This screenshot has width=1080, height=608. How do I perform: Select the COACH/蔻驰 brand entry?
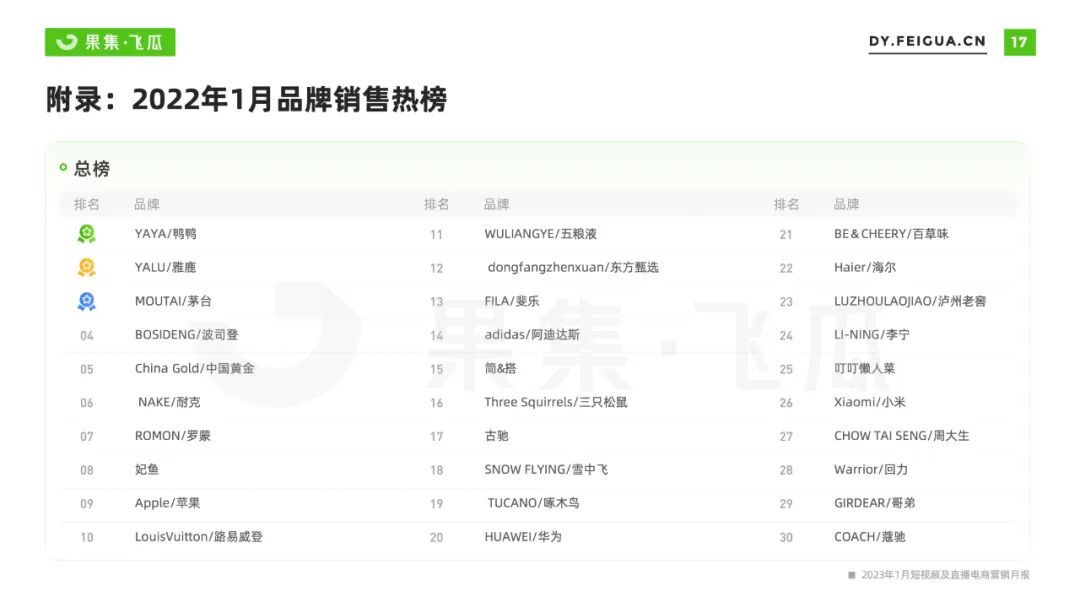click(x=869, y=537)
